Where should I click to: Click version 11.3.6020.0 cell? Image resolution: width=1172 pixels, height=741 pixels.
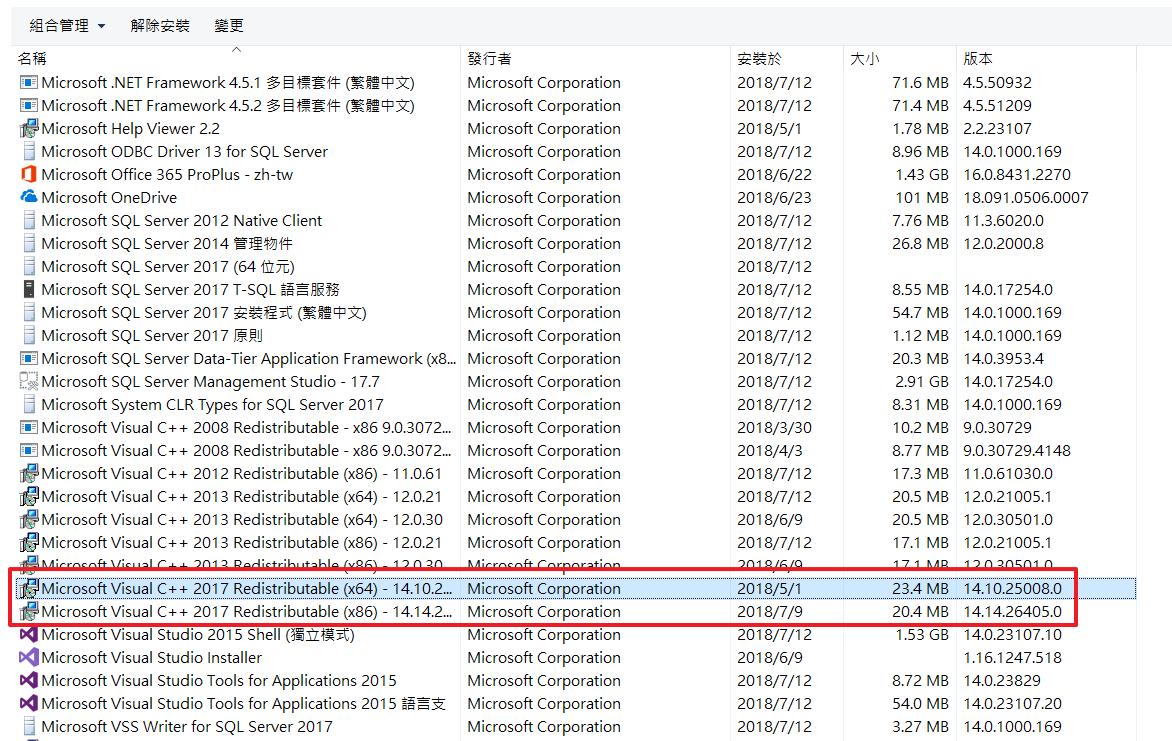click(x=1003, y=221)
